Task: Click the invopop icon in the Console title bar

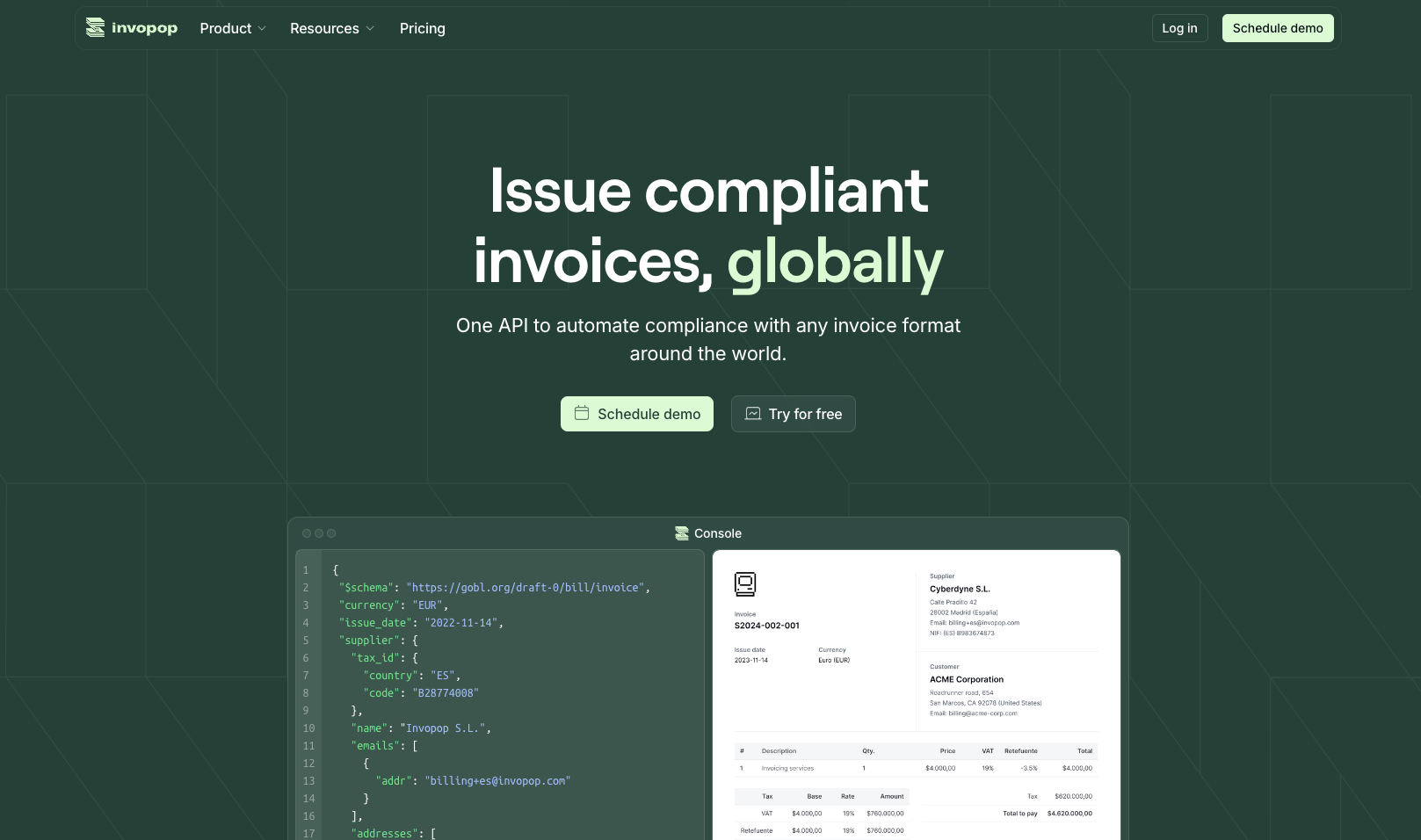Action: click(682, 532)
